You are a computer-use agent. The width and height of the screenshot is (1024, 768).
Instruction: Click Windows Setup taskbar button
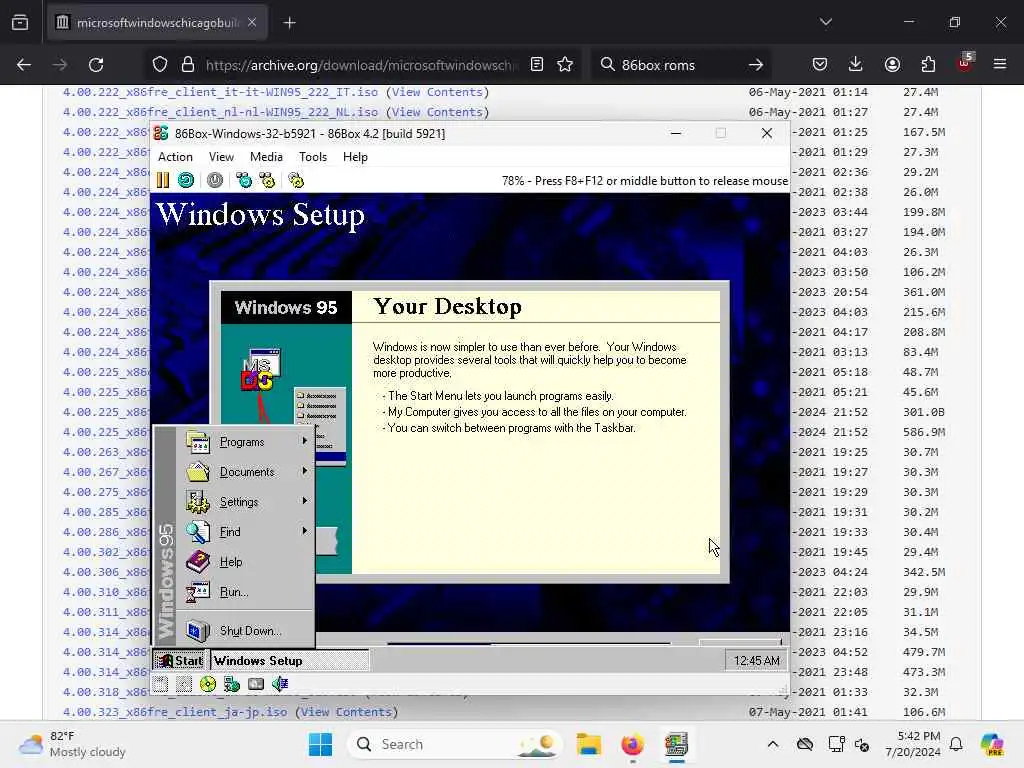(x=289, y=661)
